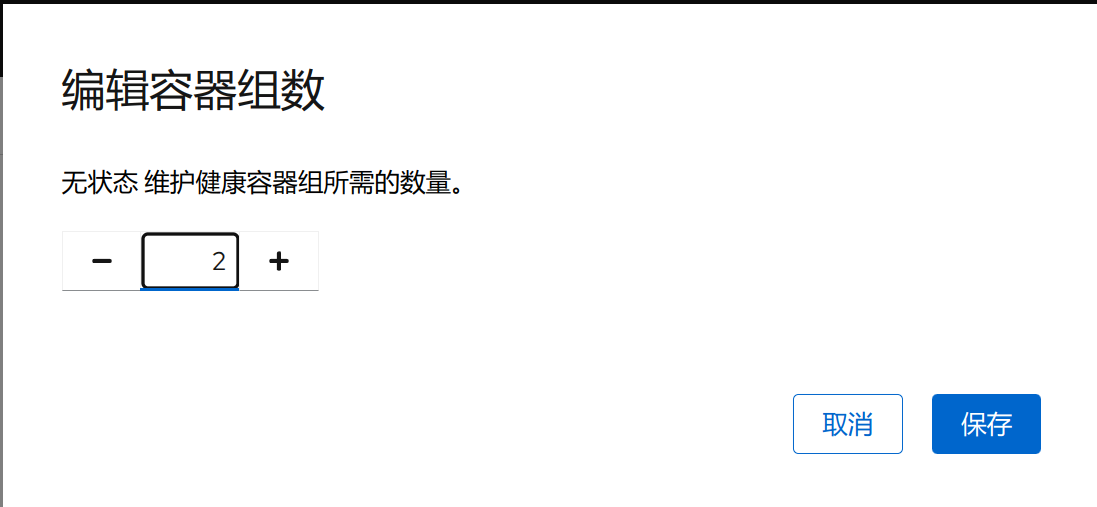
Task: Click the dark strip above the dialog
Action: [x=548, y=1]
